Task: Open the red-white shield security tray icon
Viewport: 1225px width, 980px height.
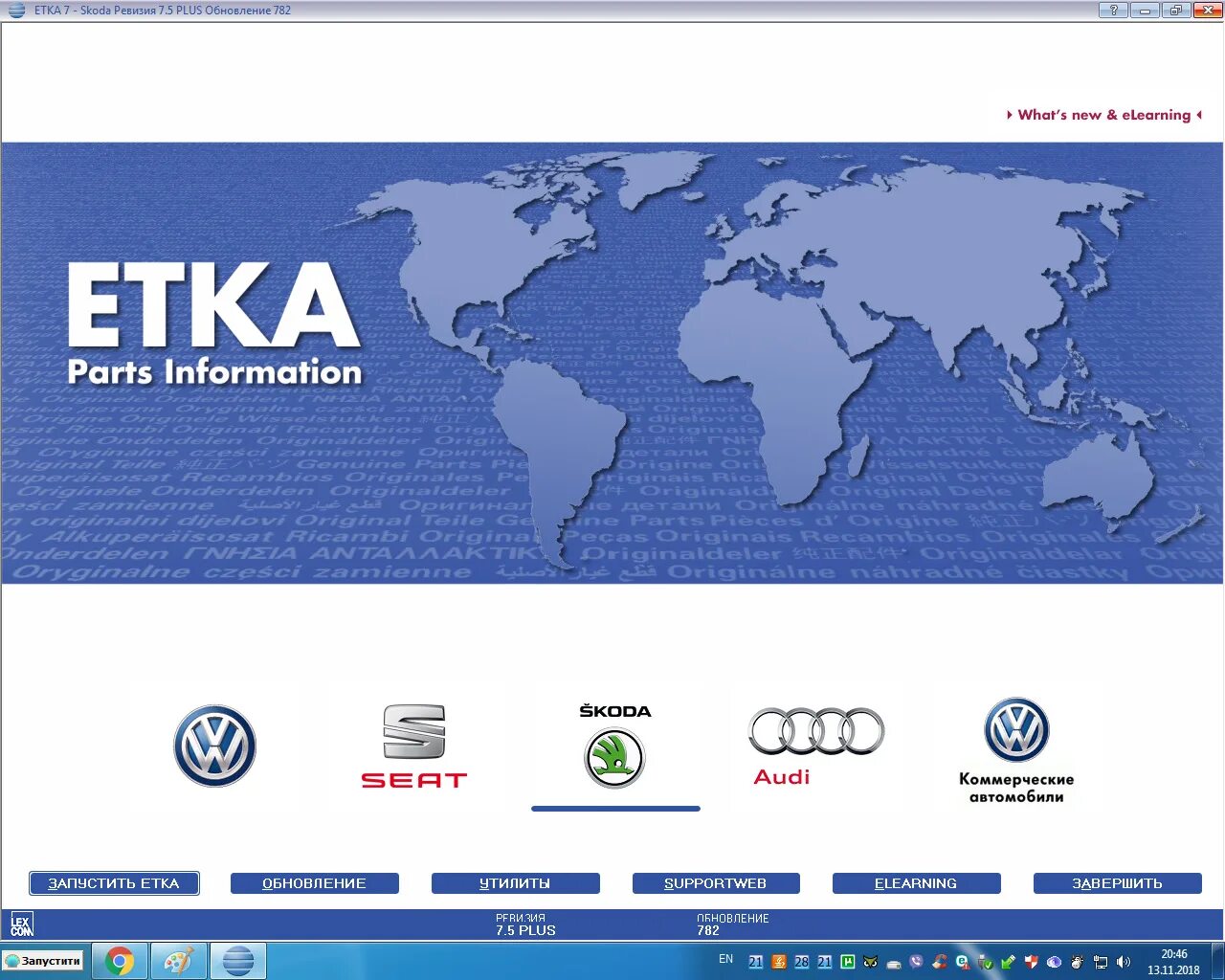Action: pyautogui.click(x=1031, y=962)
